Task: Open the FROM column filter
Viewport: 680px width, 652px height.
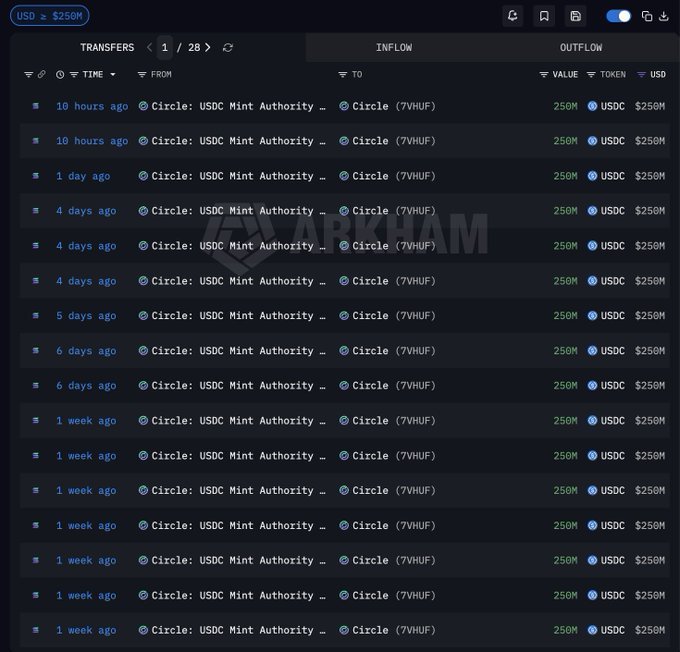Action: (142, 75)
